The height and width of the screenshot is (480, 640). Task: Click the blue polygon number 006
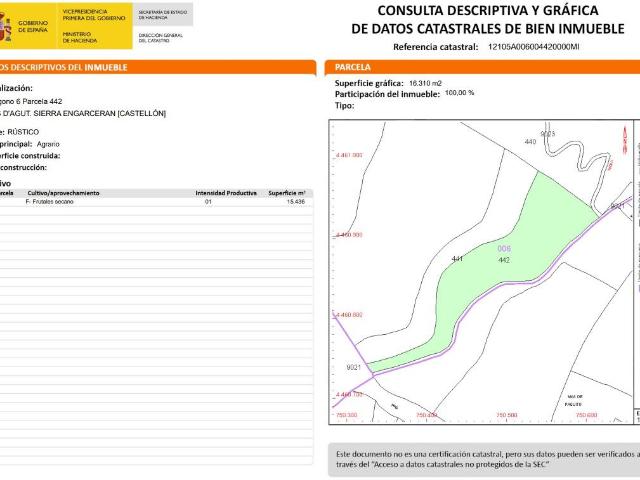(504, 249)
